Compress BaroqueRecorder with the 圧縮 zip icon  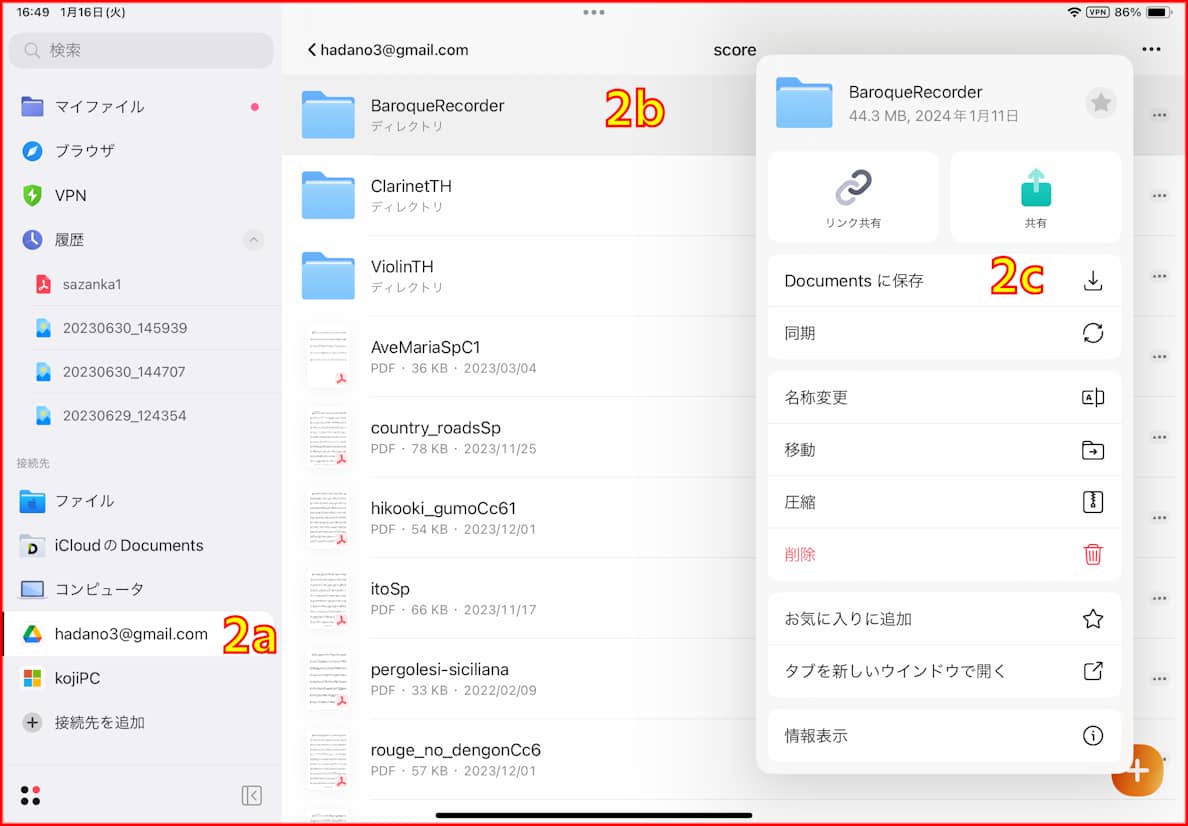pyautogui.click(x=1093, y=501)
